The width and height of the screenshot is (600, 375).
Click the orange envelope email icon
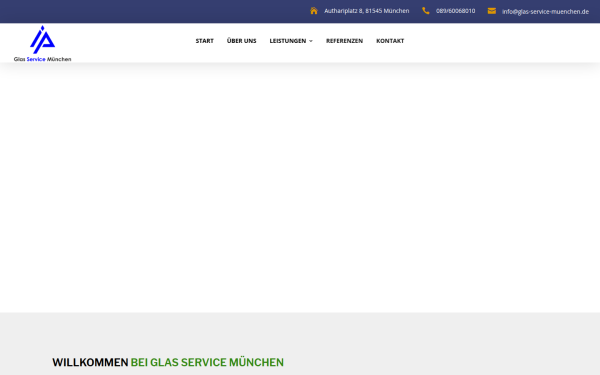click(x=492, y=11)
